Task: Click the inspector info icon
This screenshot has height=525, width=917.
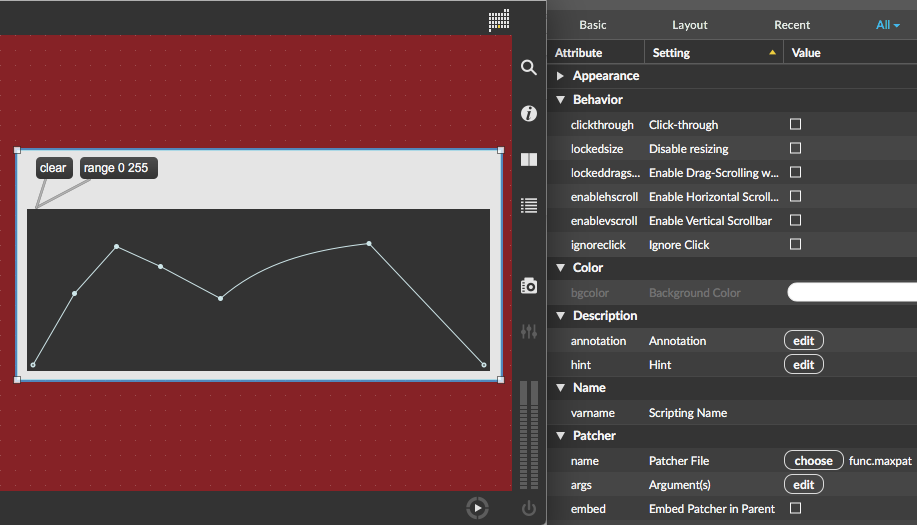Action: click(x=529, y=114)
